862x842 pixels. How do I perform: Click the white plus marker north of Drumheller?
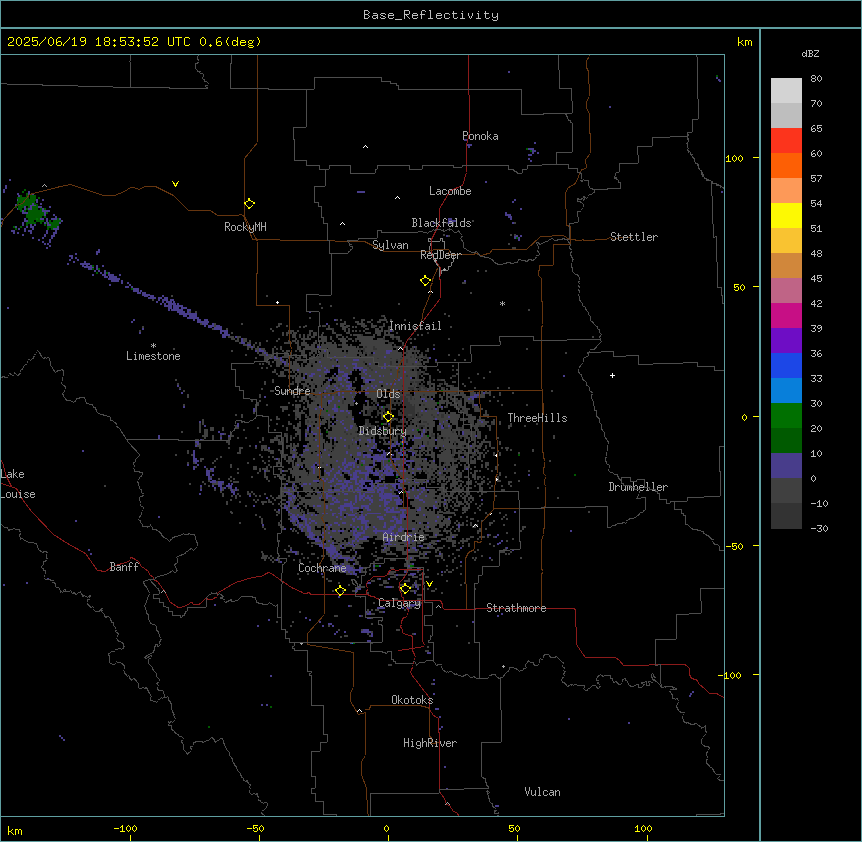click(x=612, y=375)
